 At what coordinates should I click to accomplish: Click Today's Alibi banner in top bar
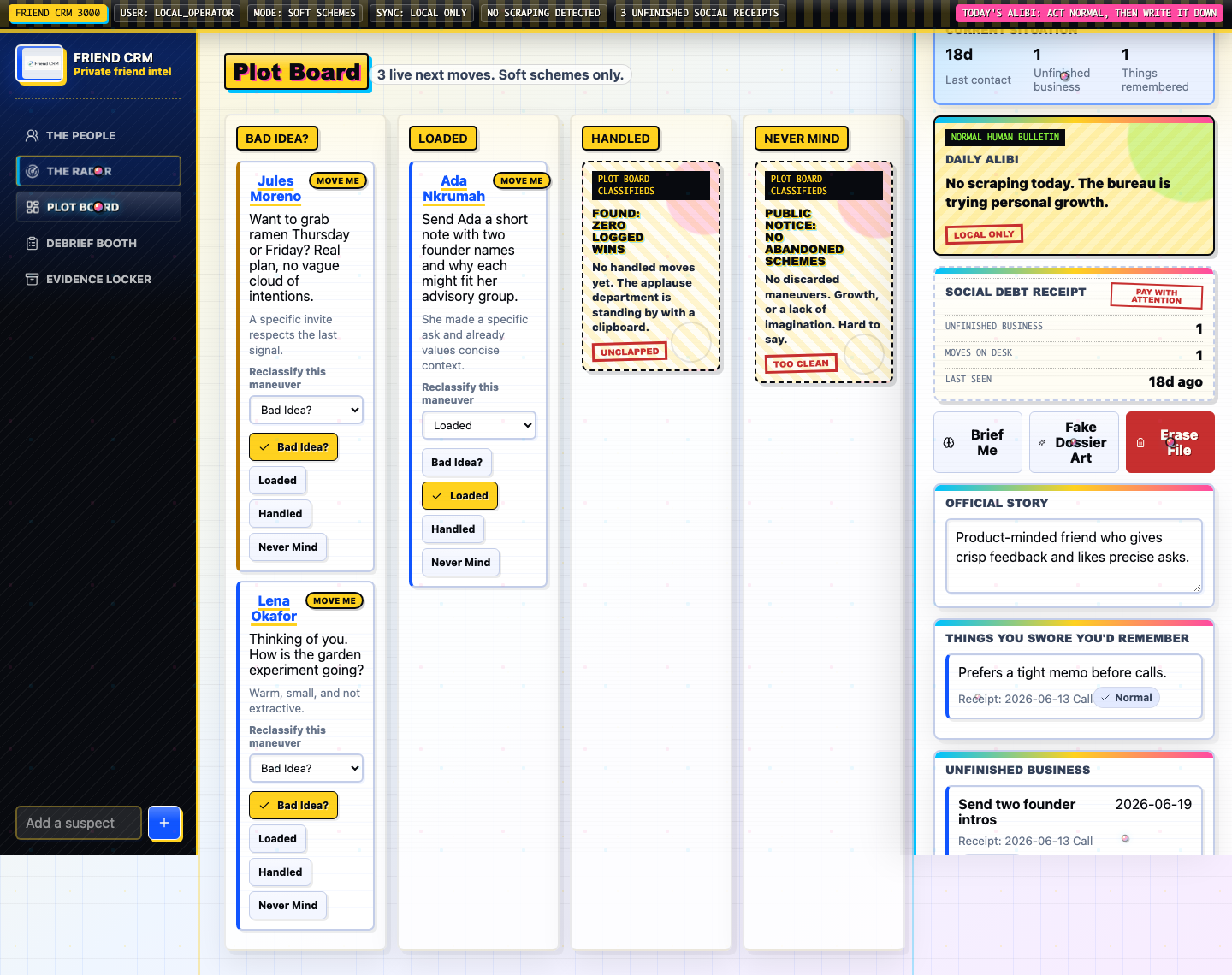(x=1089, y=13)
